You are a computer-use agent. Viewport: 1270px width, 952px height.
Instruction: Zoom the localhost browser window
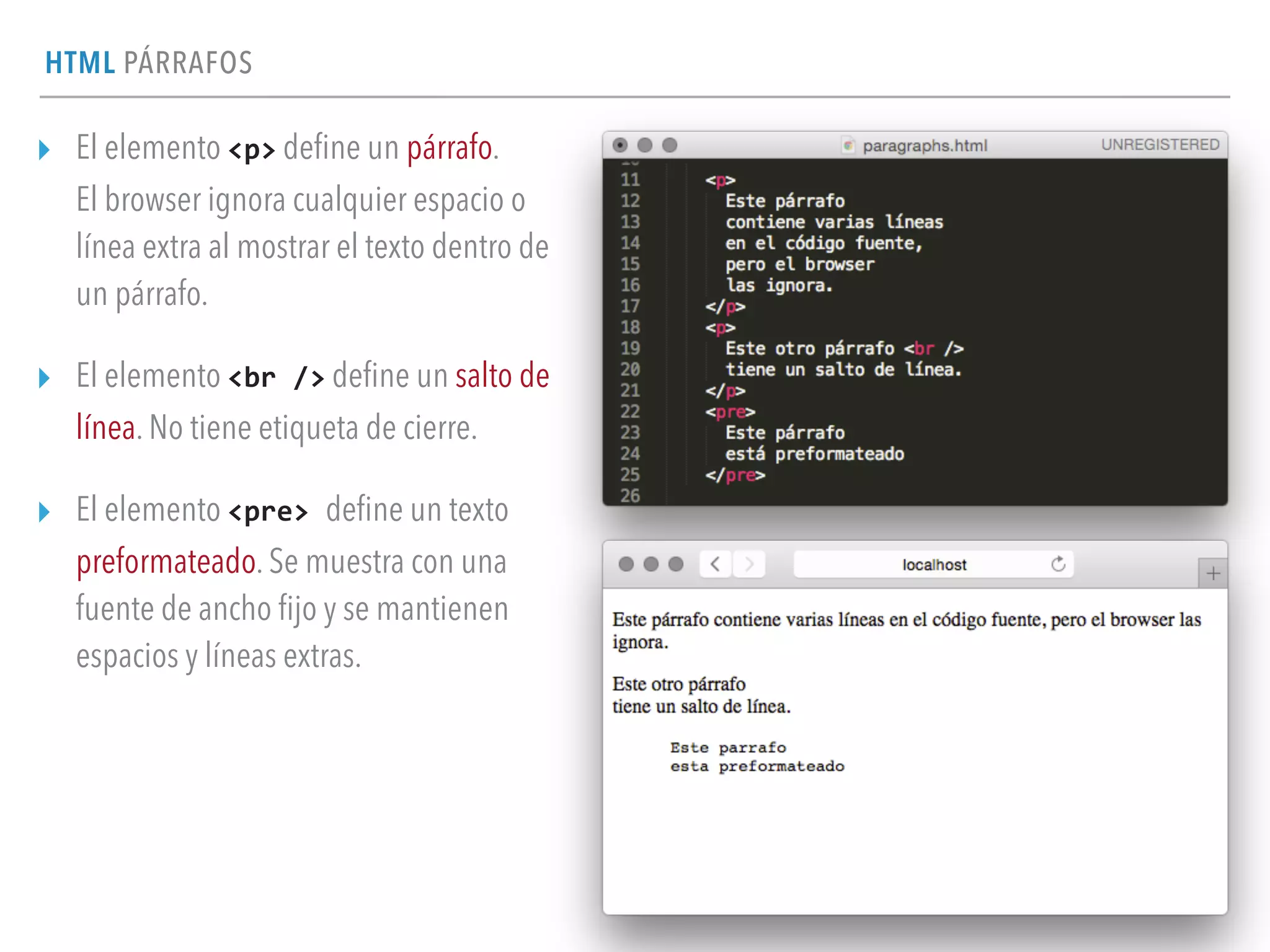pyautogui.click(x=676, y=564)
